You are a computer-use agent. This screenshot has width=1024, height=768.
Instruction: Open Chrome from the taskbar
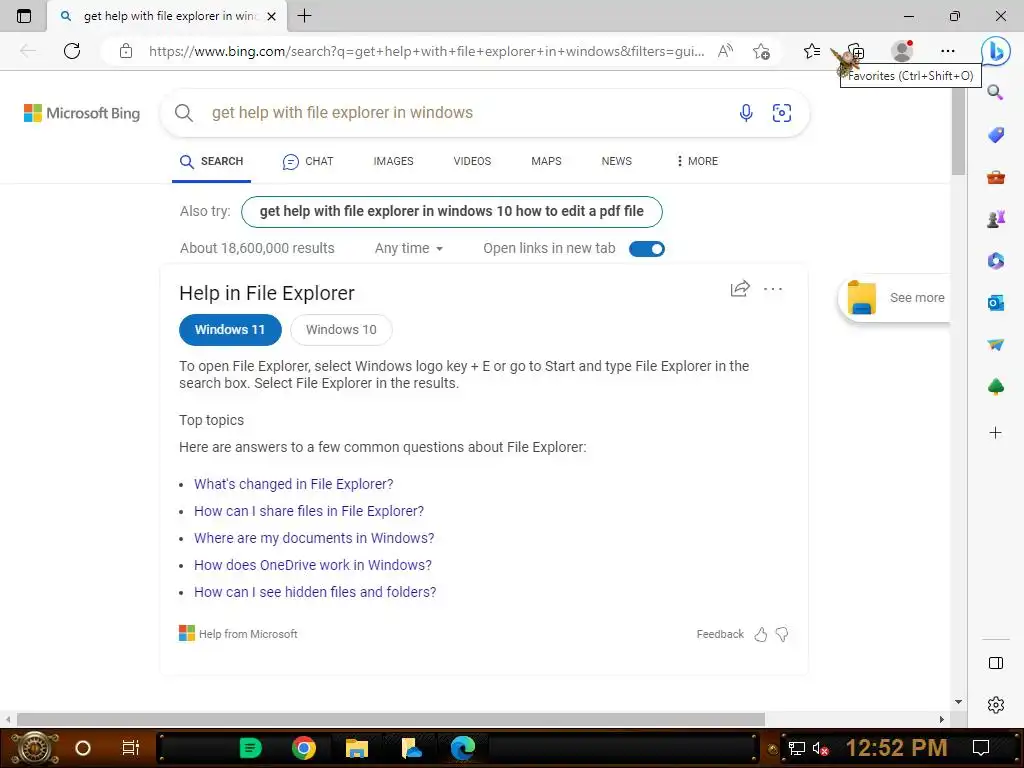pyautogui.click(x=304, y=748)
